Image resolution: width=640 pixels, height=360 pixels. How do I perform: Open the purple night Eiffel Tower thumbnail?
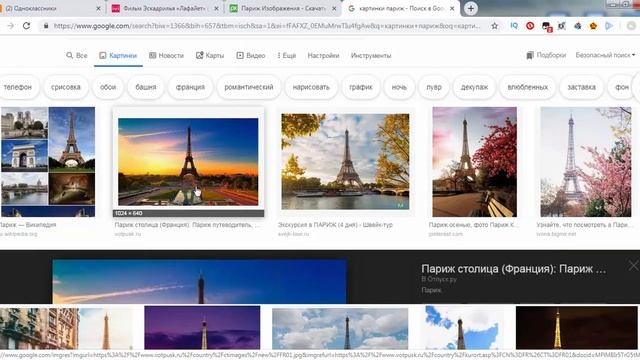point(202,327)
